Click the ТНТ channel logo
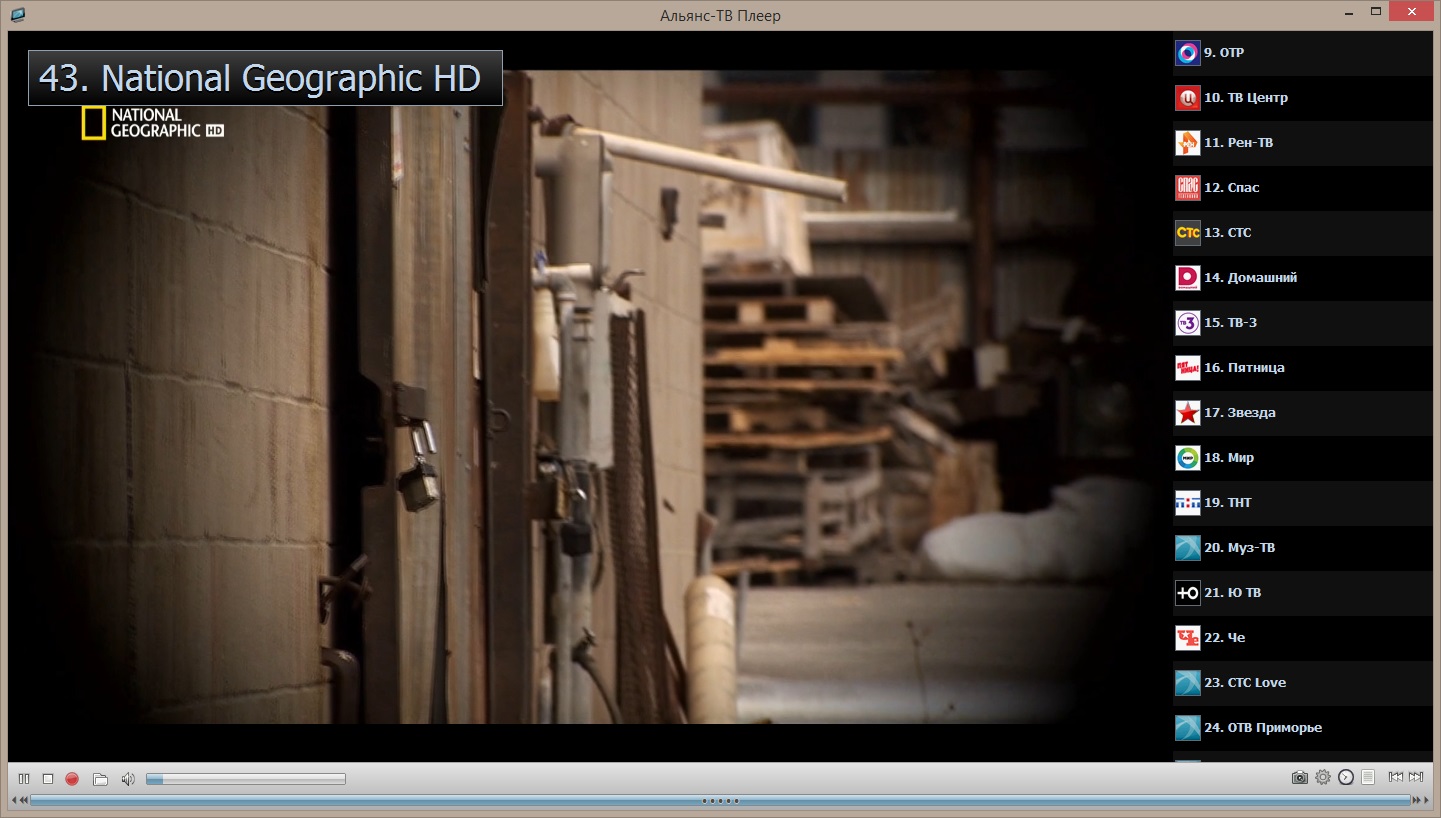The image size is (1441, 818). click(1187, 503)
